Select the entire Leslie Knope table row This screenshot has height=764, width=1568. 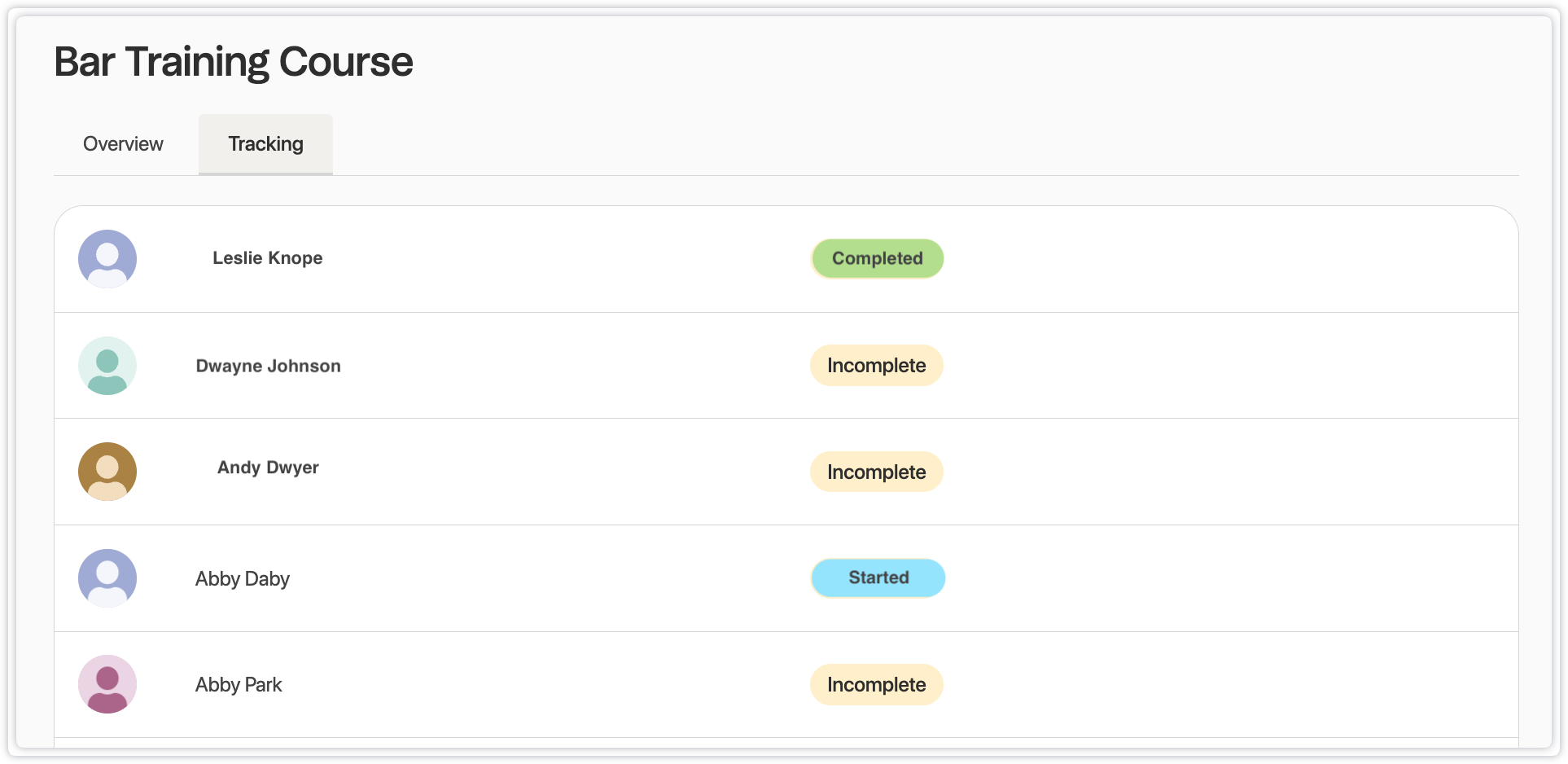coord(1221,259)
